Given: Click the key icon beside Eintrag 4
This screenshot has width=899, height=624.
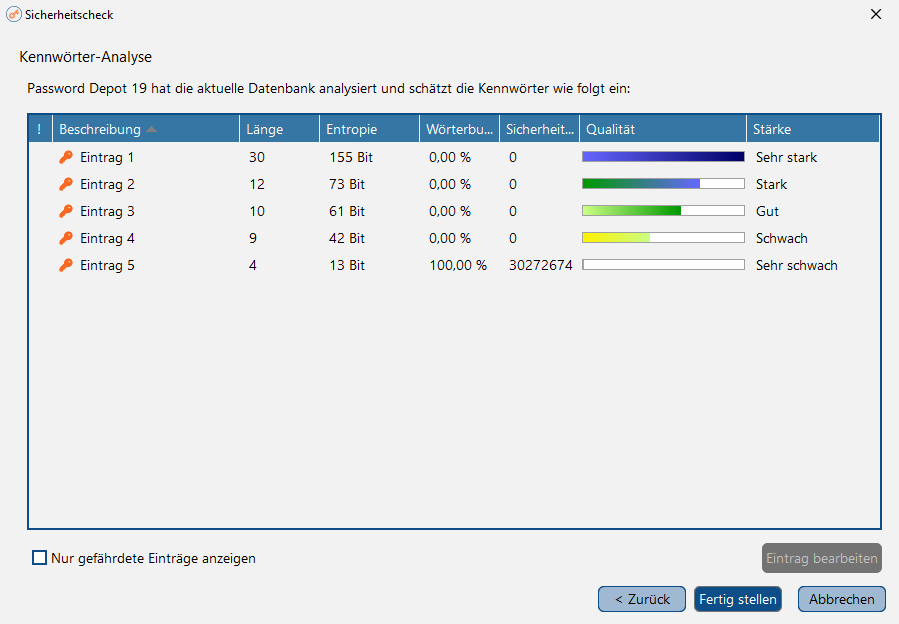Looking at the screenshot, I should pos(66,238).
